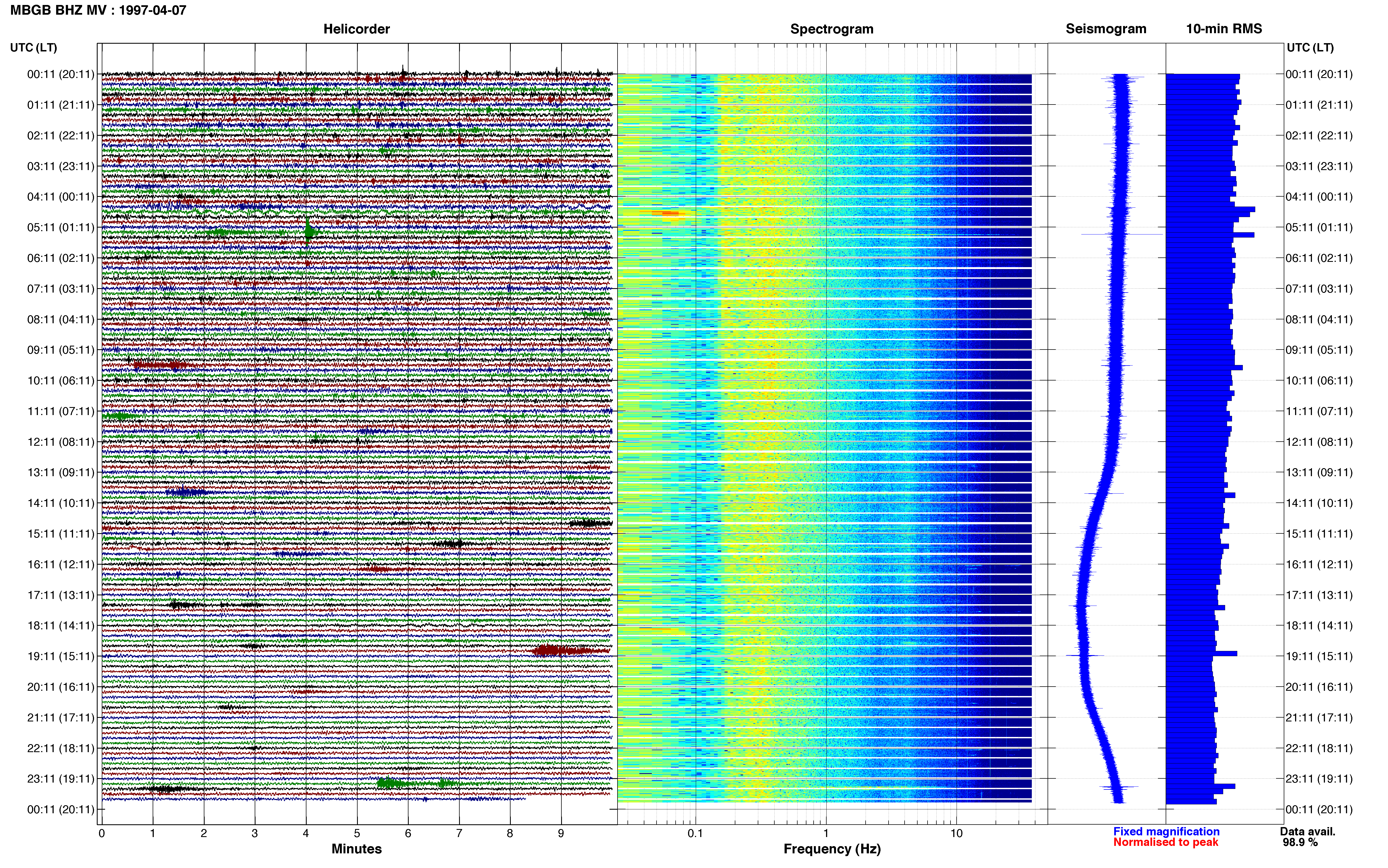Viewport: 1388px width, 868px height.
Task: Click the black event burst near 15:01
Action: (590, 523)
